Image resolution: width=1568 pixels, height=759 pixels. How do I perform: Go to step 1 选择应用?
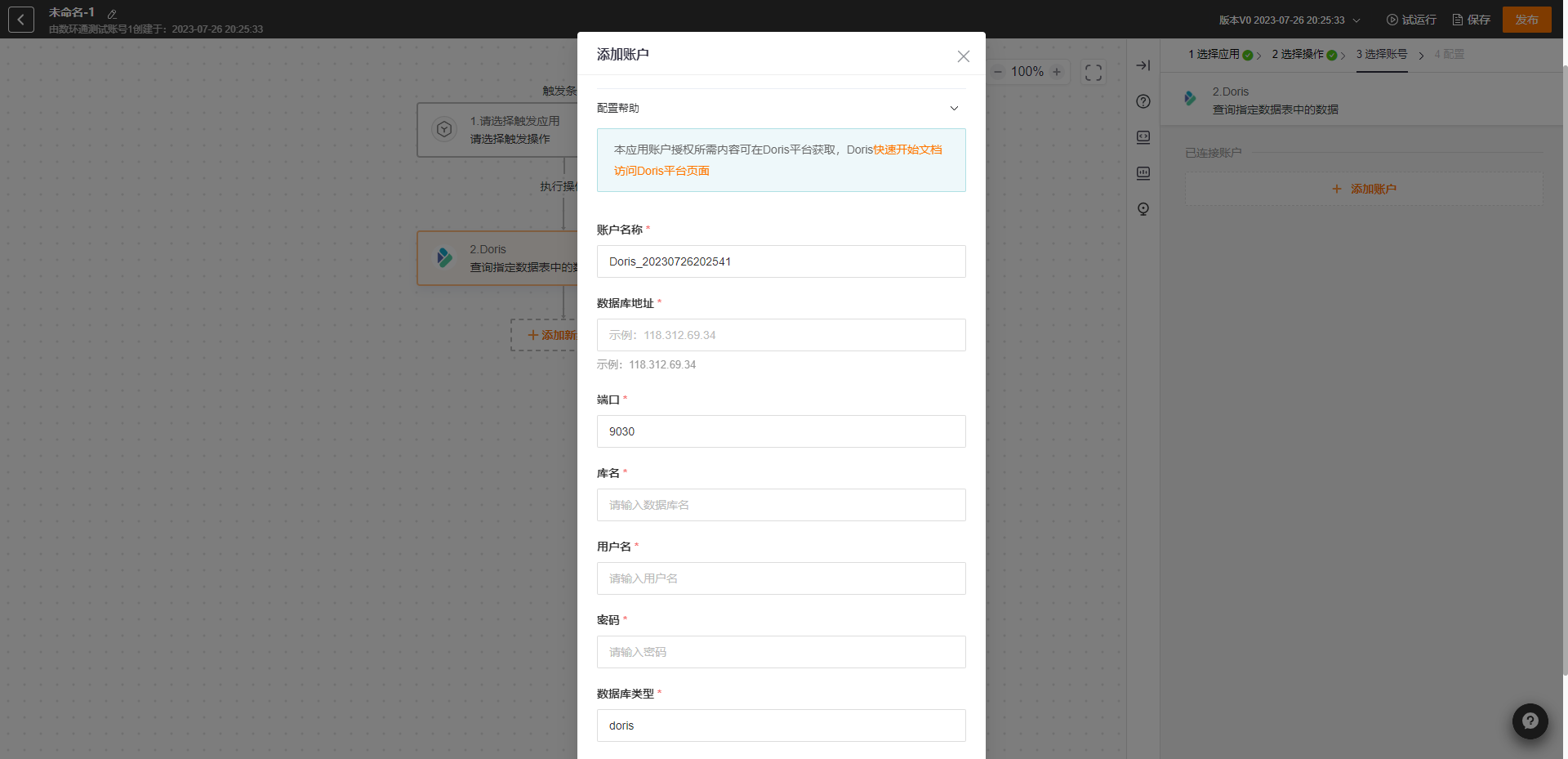coord(1220,54)
